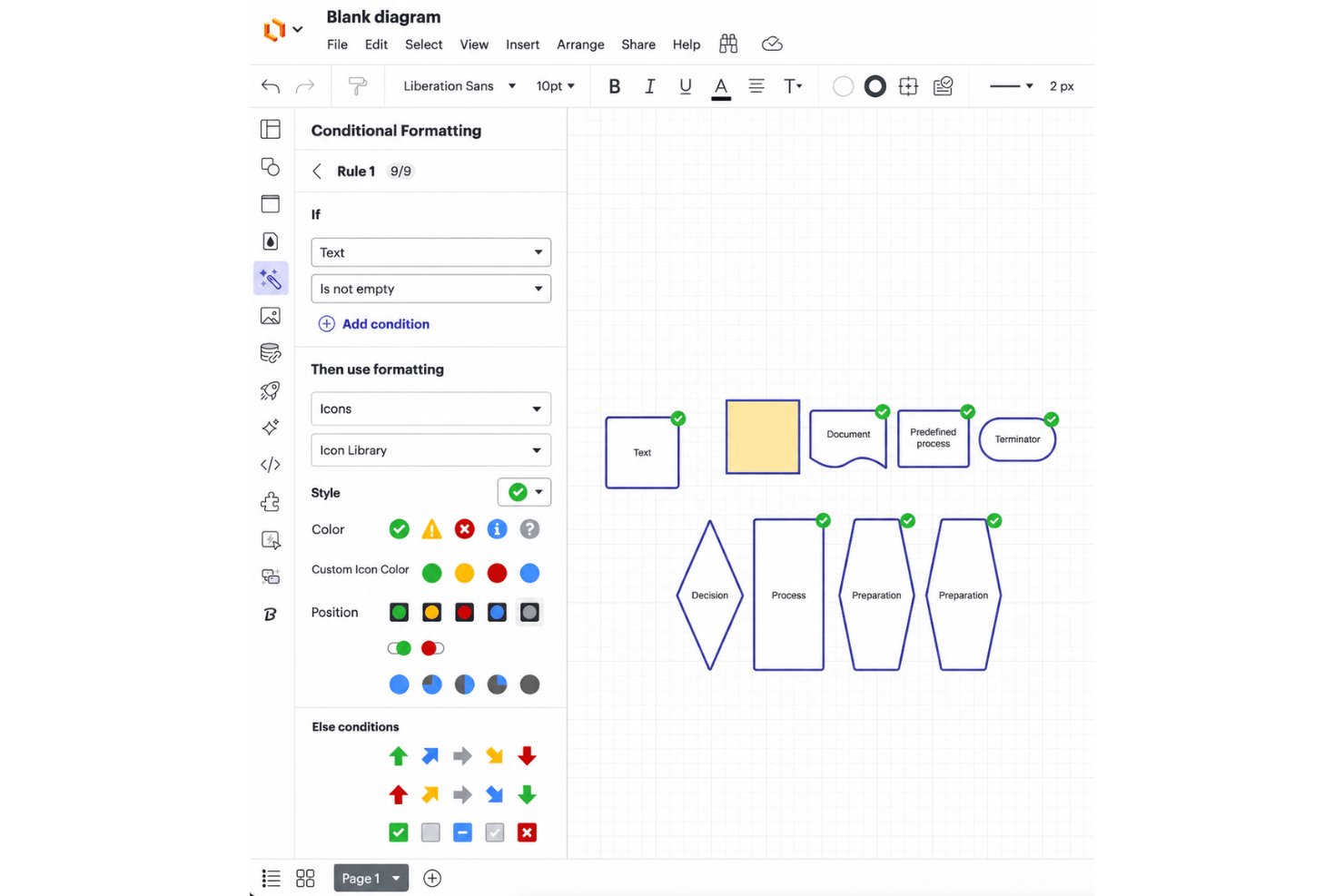The height and width of the screenshot is (896, 1344).
Task: Open the File menu
Action: point(338,44)
